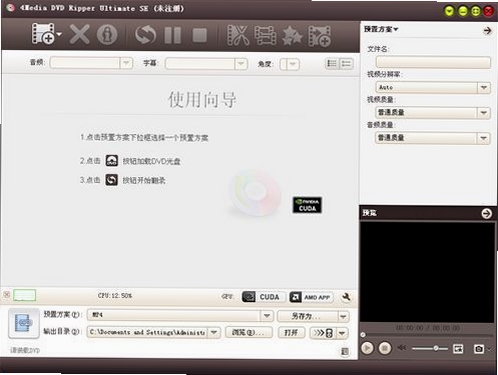Open the merge filmstrip tool
The image size is (498, 375).
(265, 35)
